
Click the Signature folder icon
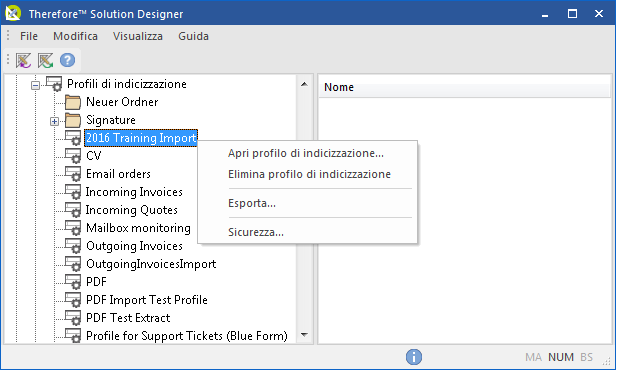pyautogui.click(x=73, y=120)
